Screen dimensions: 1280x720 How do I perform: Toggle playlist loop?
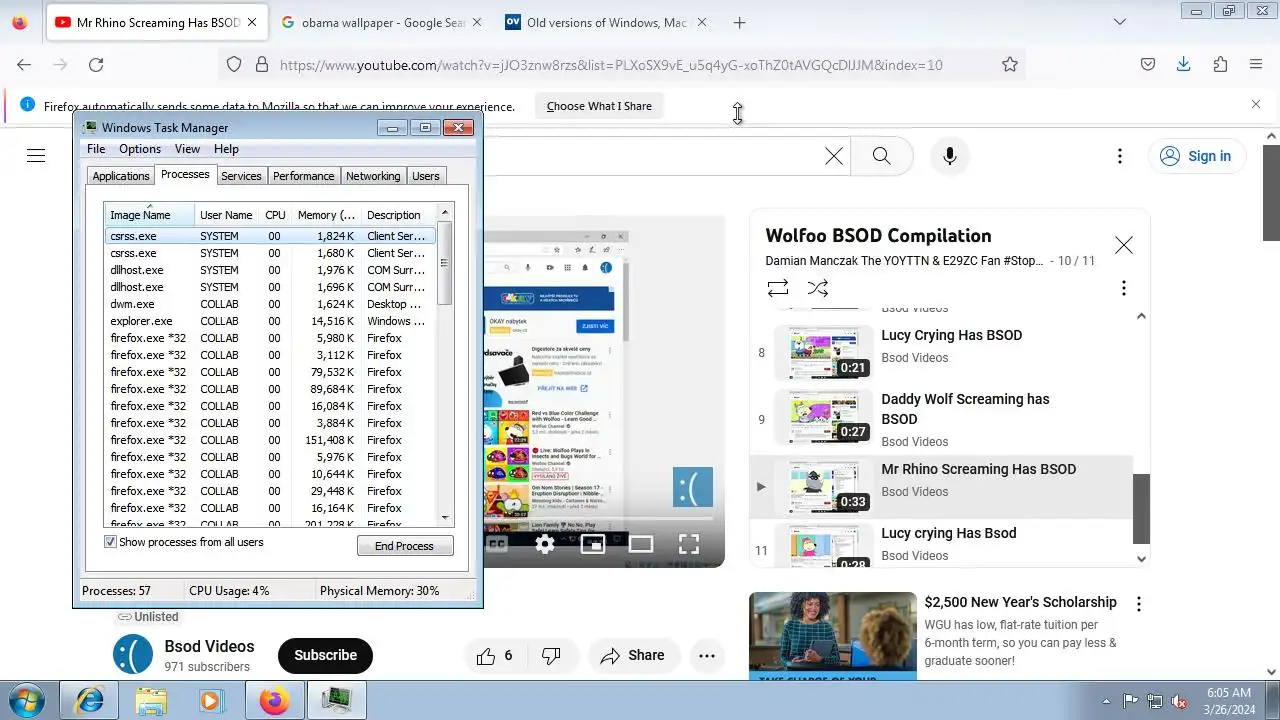(778, 288)
